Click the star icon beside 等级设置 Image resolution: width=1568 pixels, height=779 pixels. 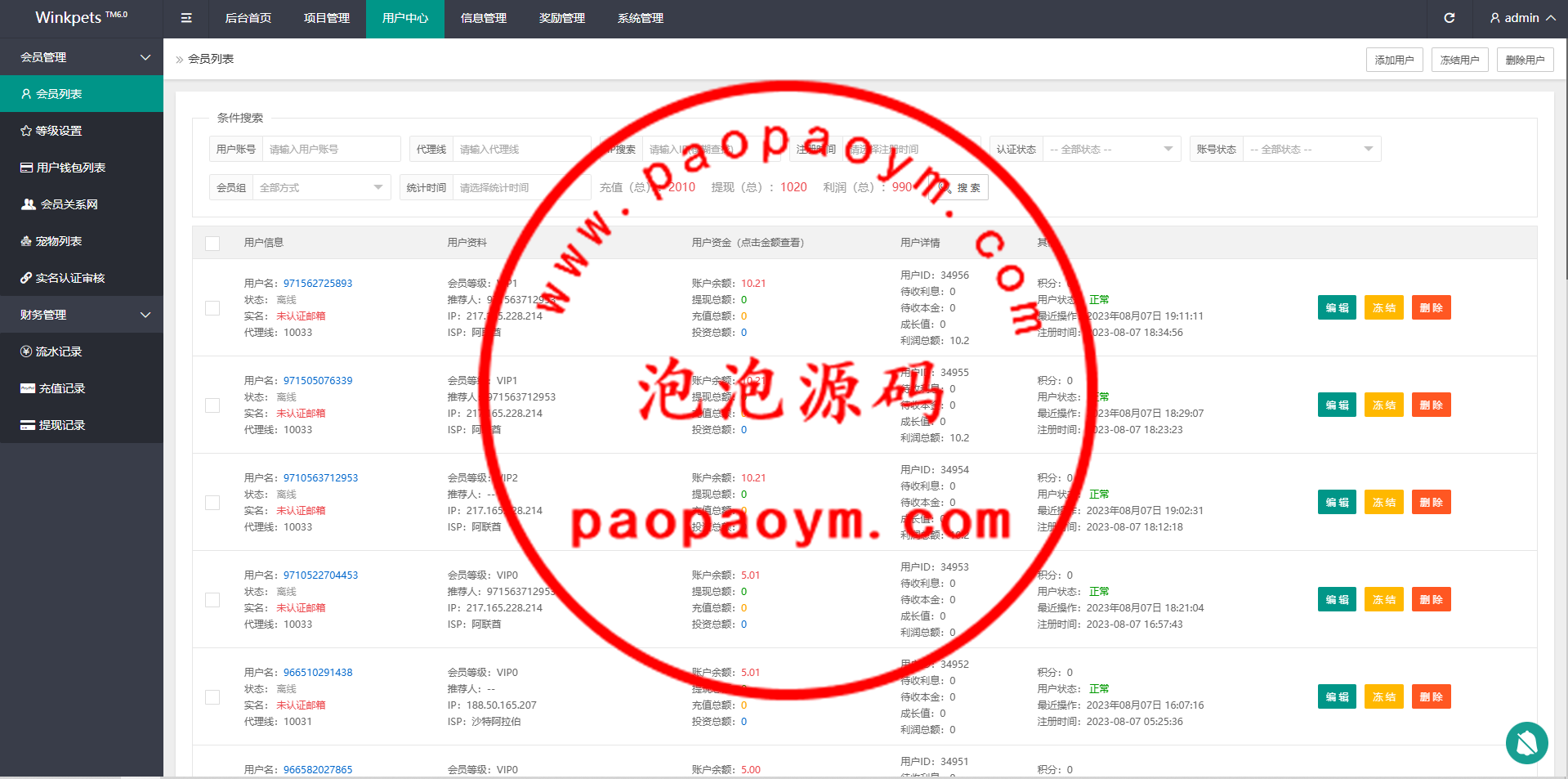(x=26, y=131)
